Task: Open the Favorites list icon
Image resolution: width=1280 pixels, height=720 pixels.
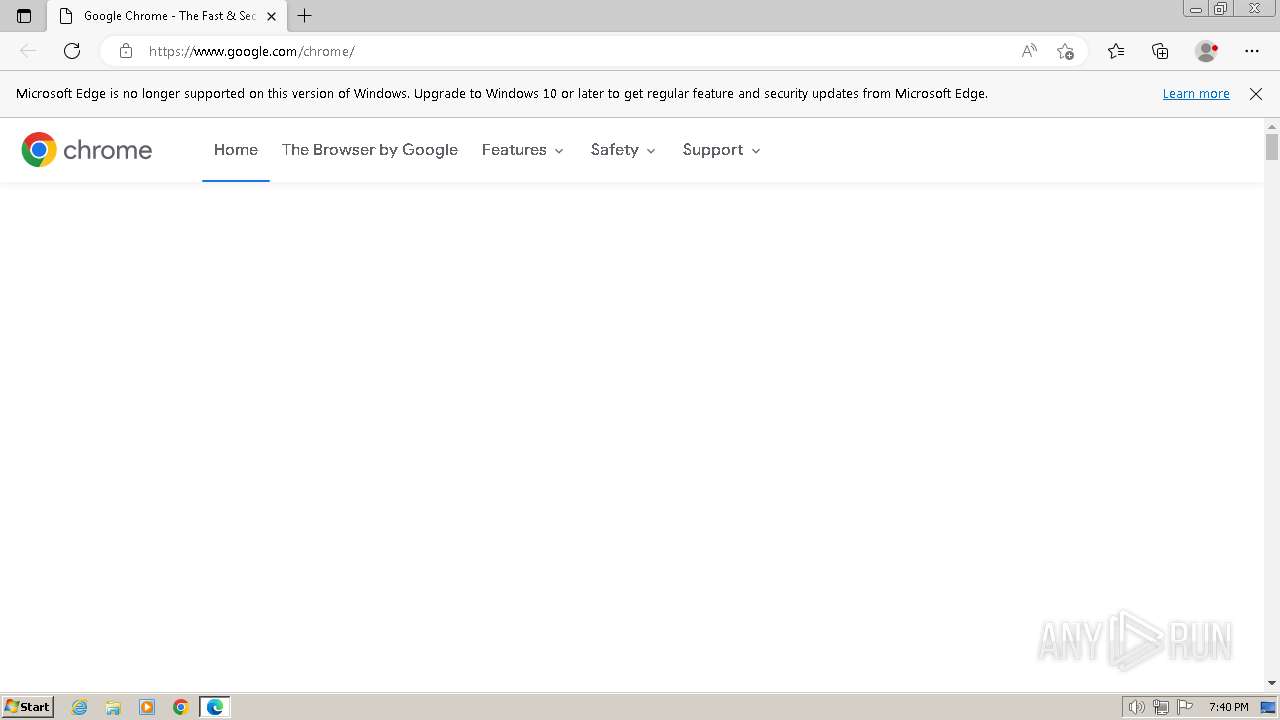Action: [1116, 51]
